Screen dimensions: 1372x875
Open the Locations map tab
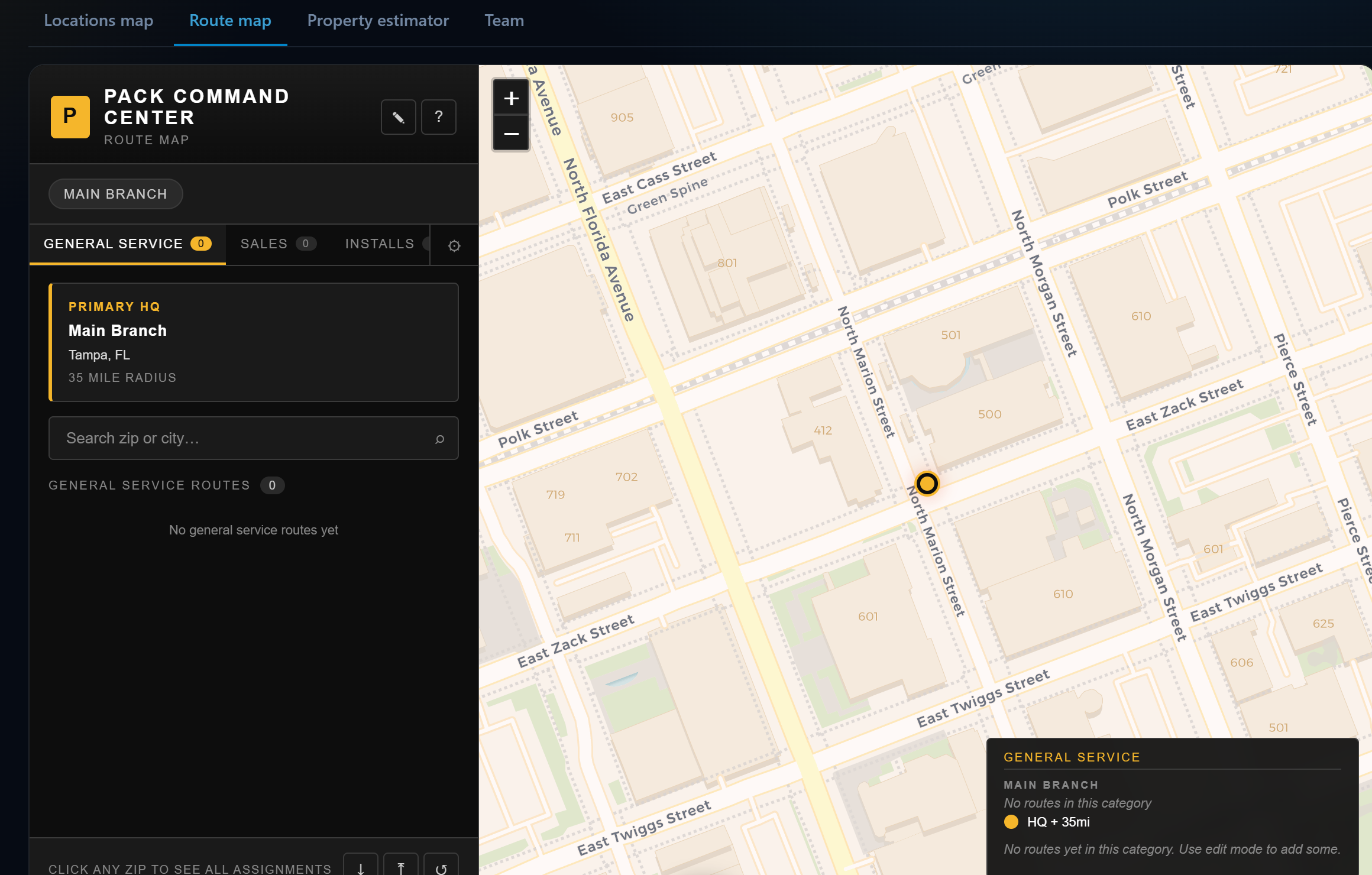pyautogui.click(x=99, y=21)
